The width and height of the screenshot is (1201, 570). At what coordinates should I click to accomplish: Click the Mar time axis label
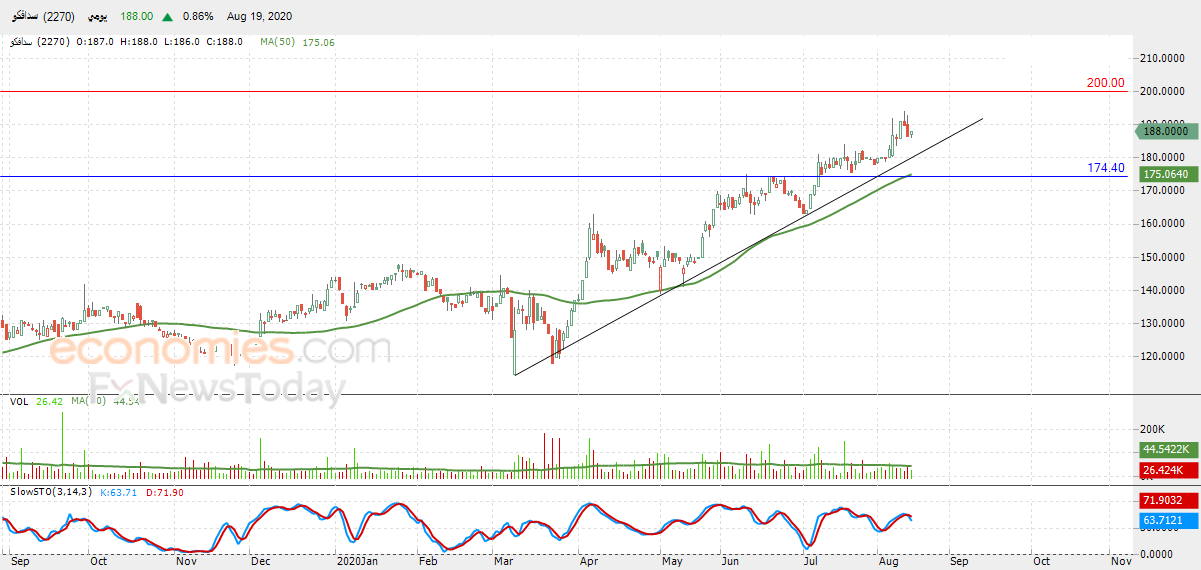click(503, 561)
